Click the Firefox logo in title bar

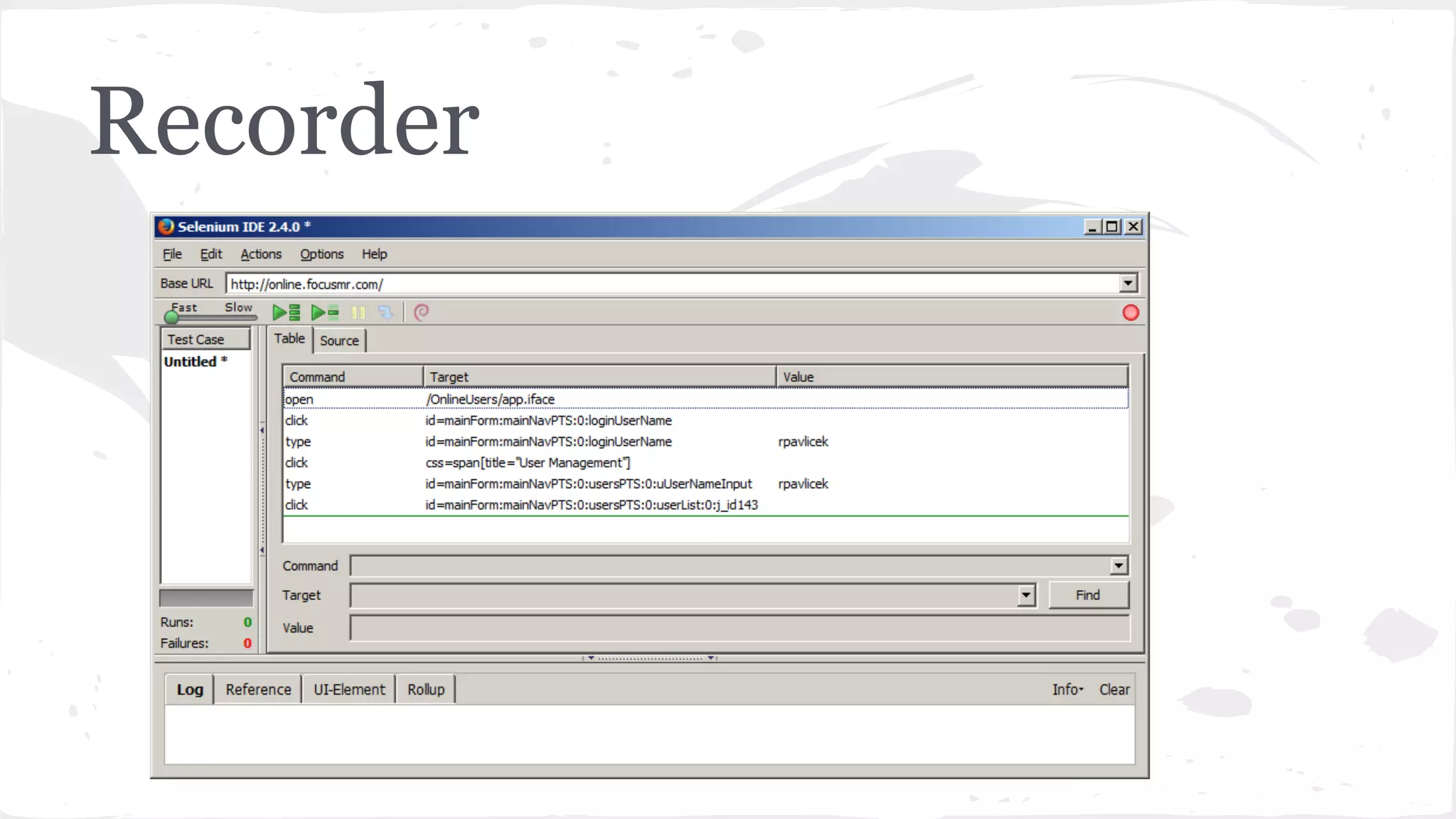point(166,227)
